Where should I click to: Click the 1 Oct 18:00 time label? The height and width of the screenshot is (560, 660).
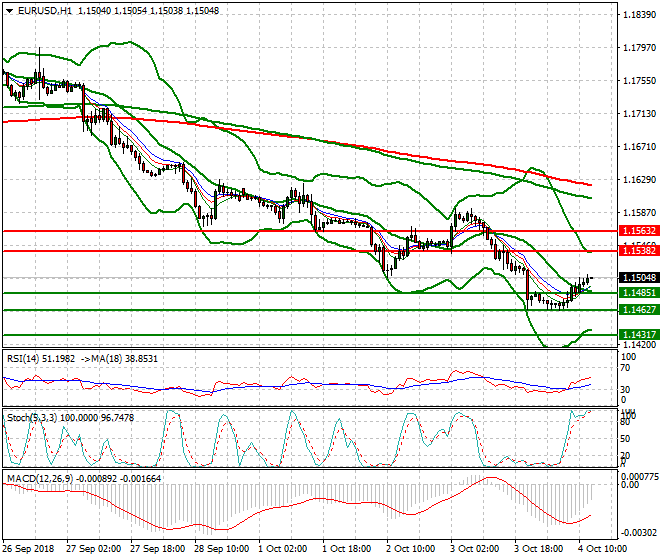pyautogui.click(x=347, y=549)
